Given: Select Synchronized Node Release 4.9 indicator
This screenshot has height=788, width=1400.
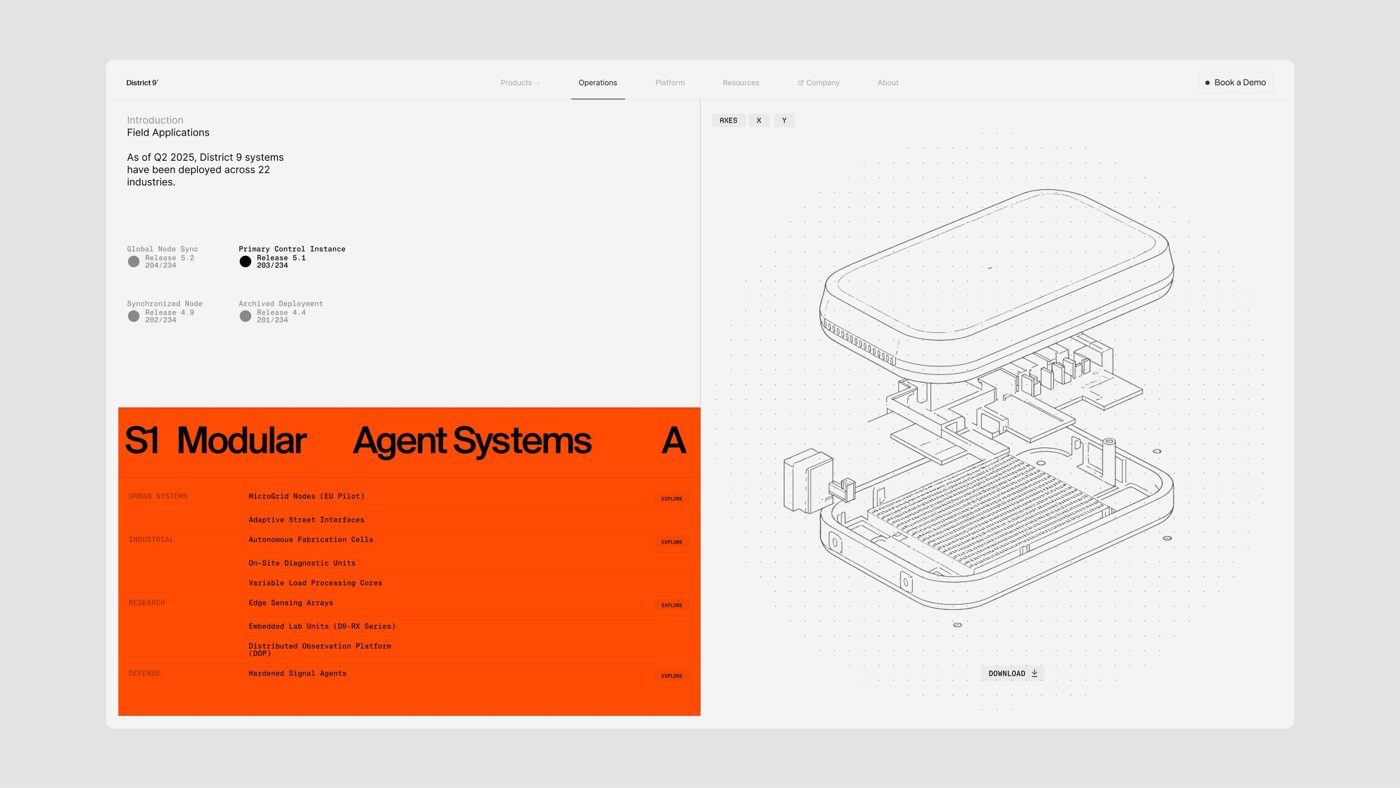Looking at the screenshot, I should pos(133,316).
